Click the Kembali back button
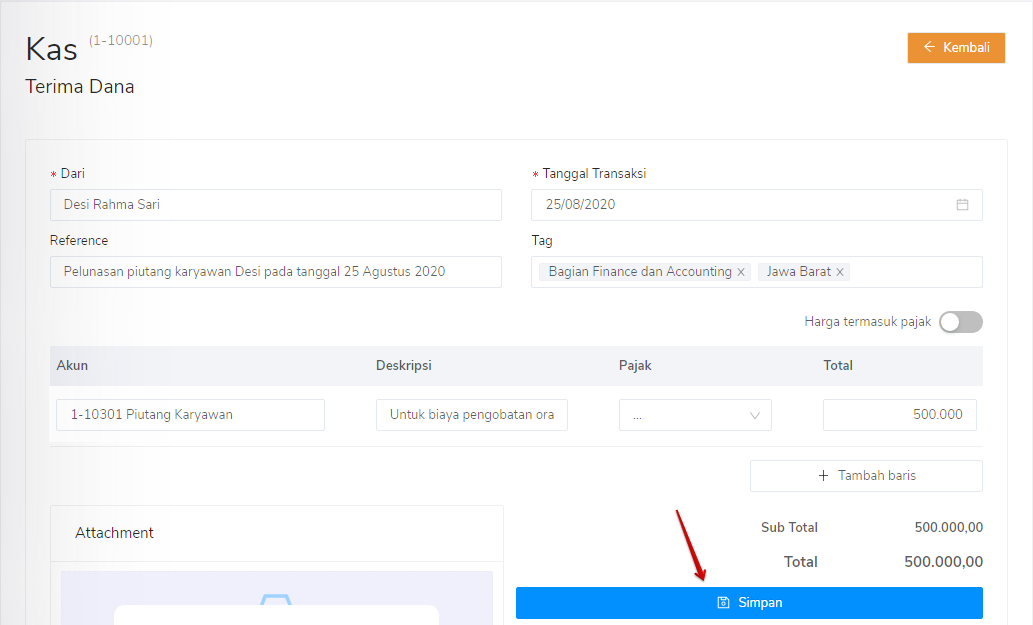Image resolution: width=1033 pixels, height=625 pixels. click(x=956, y=47)
